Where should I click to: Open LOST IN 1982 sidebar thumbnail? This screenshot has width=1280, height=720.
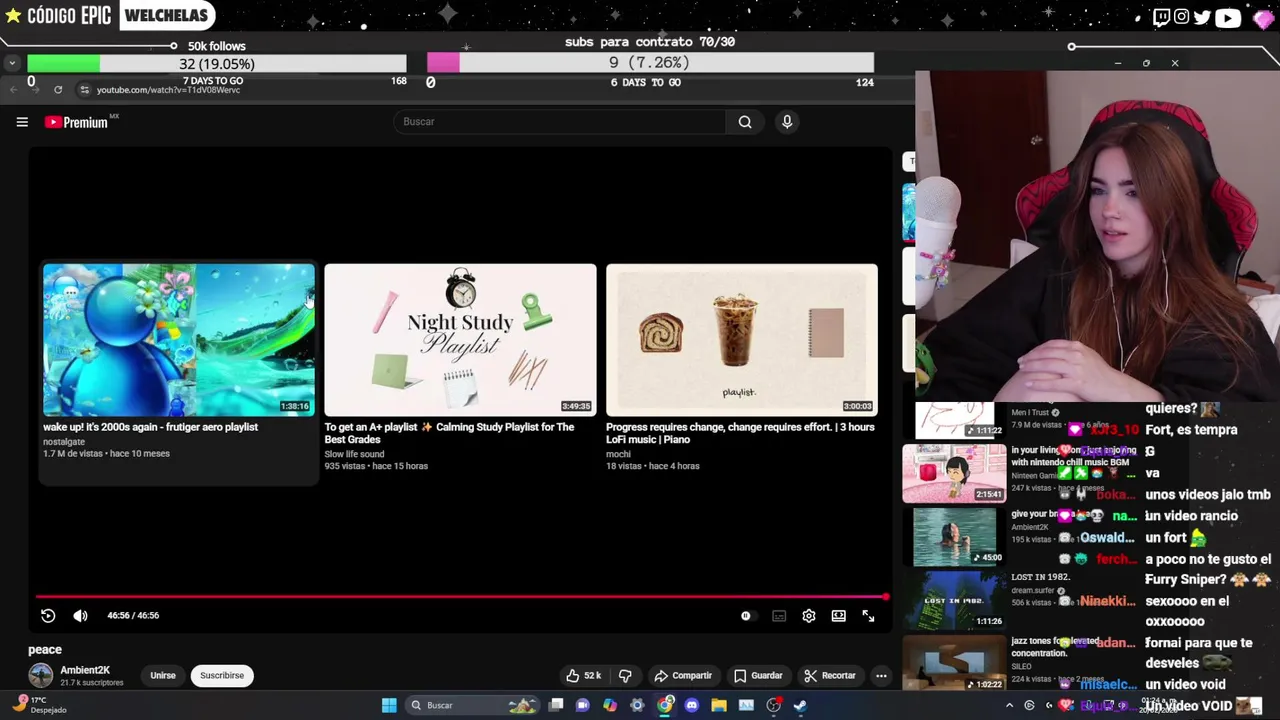pos(954,600)
